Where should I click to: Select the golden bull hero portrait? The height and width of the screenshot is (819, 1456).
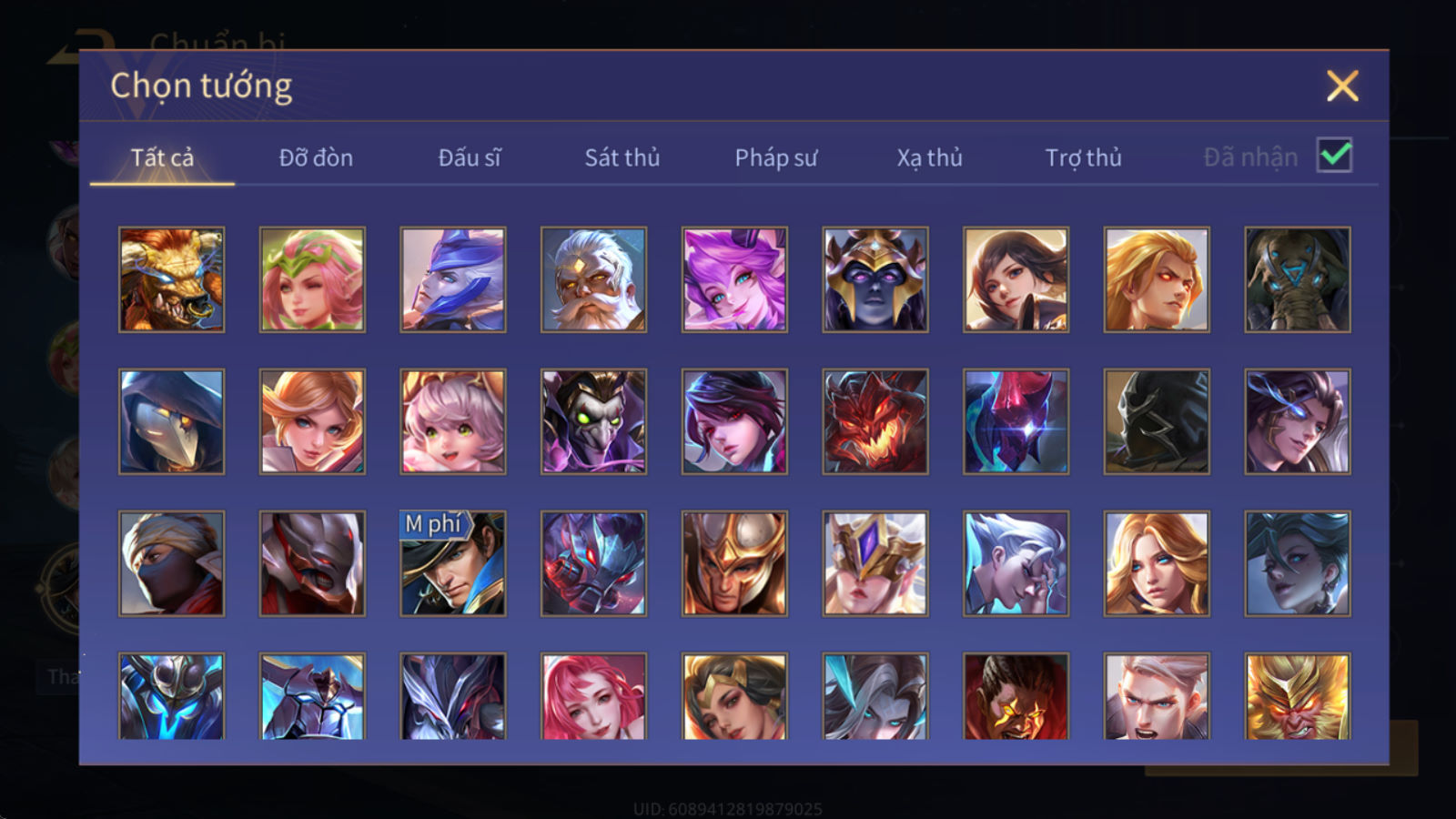(x=171, y=279)
